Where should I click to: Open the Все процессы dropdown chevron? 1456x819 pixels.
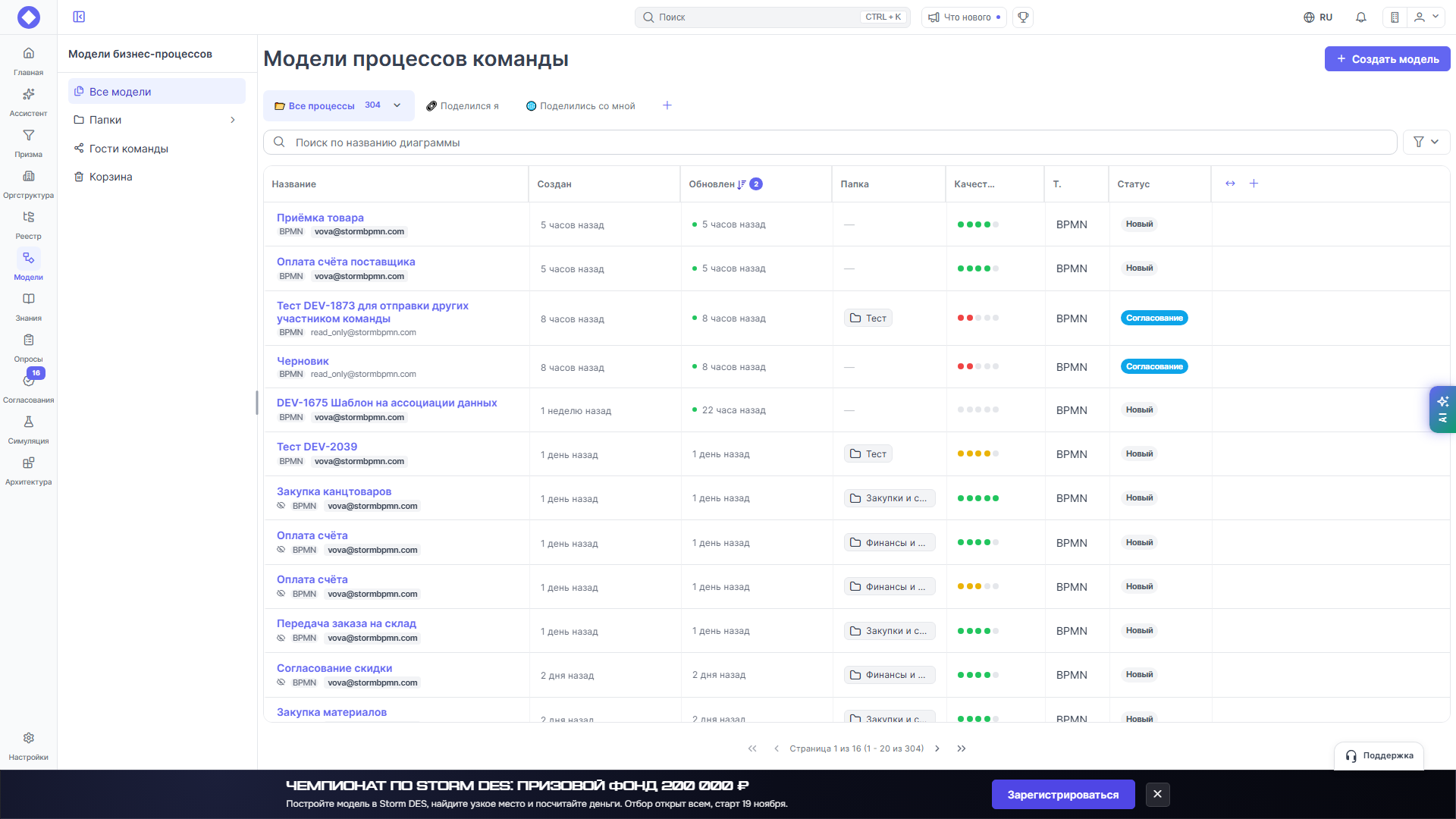point(397,105)
